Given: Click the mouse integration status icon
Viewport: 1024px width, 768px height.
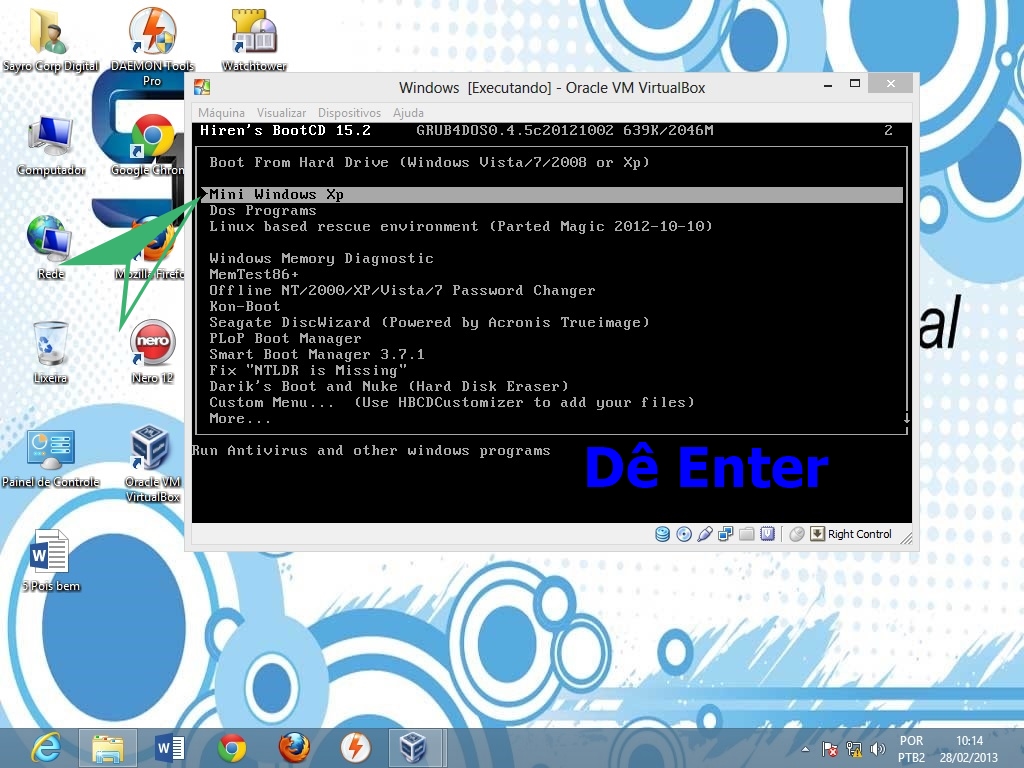Looking at the screenshot, I should click(796, 534).
